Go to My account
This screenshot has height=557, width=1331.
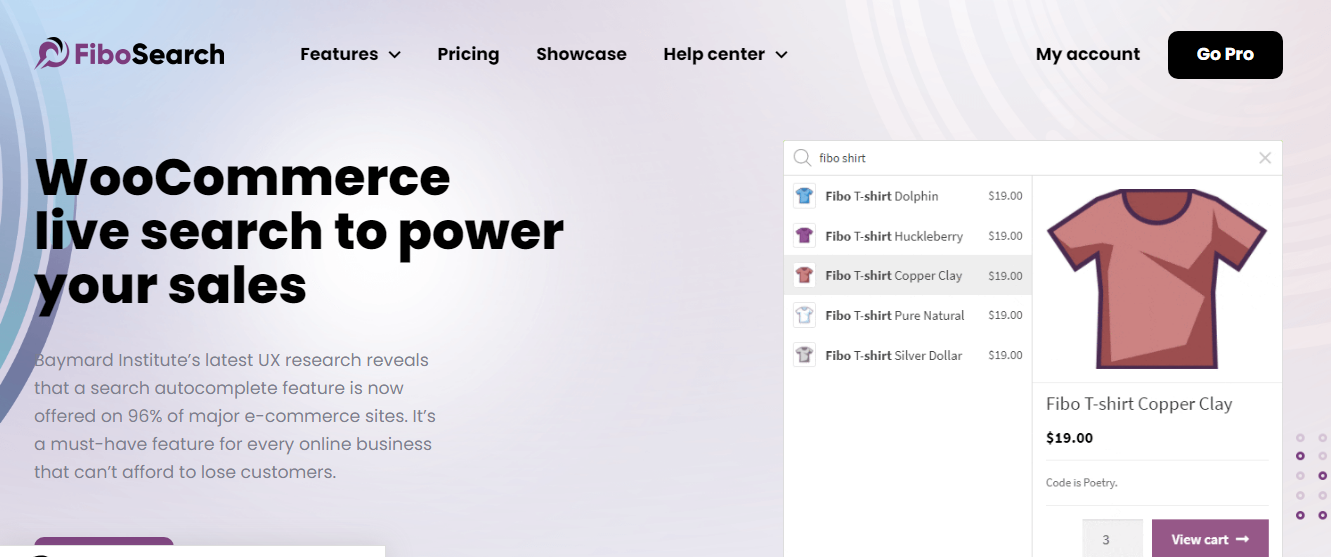(x=1088, y=54)
